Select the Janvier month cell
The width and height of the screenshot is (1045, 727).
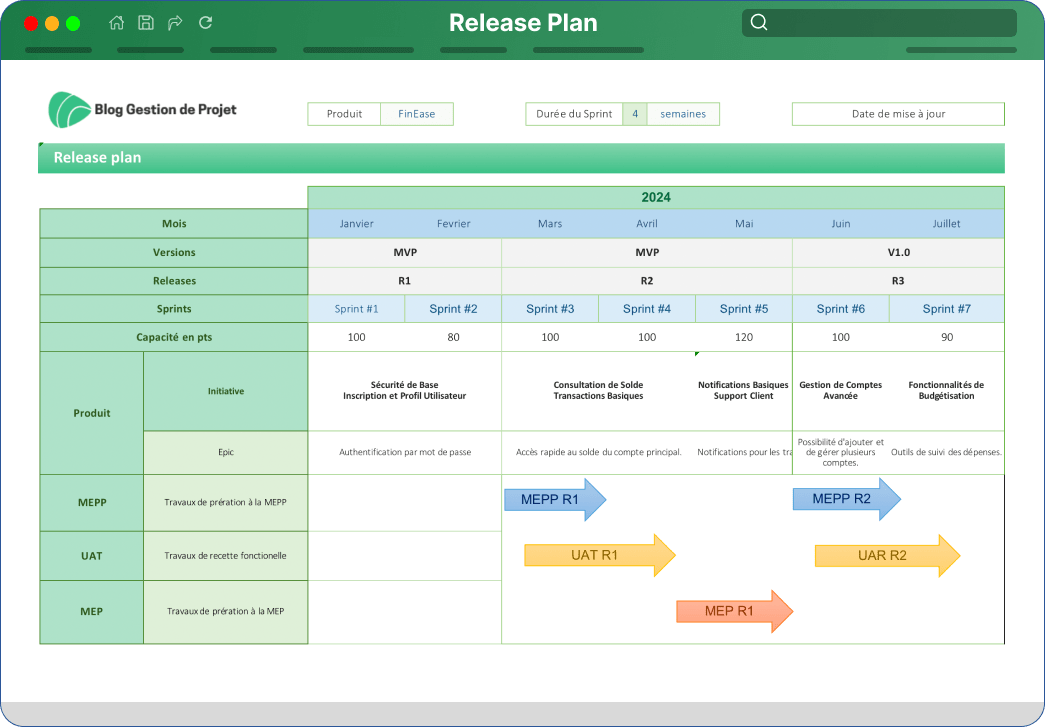tap(357, 224)
